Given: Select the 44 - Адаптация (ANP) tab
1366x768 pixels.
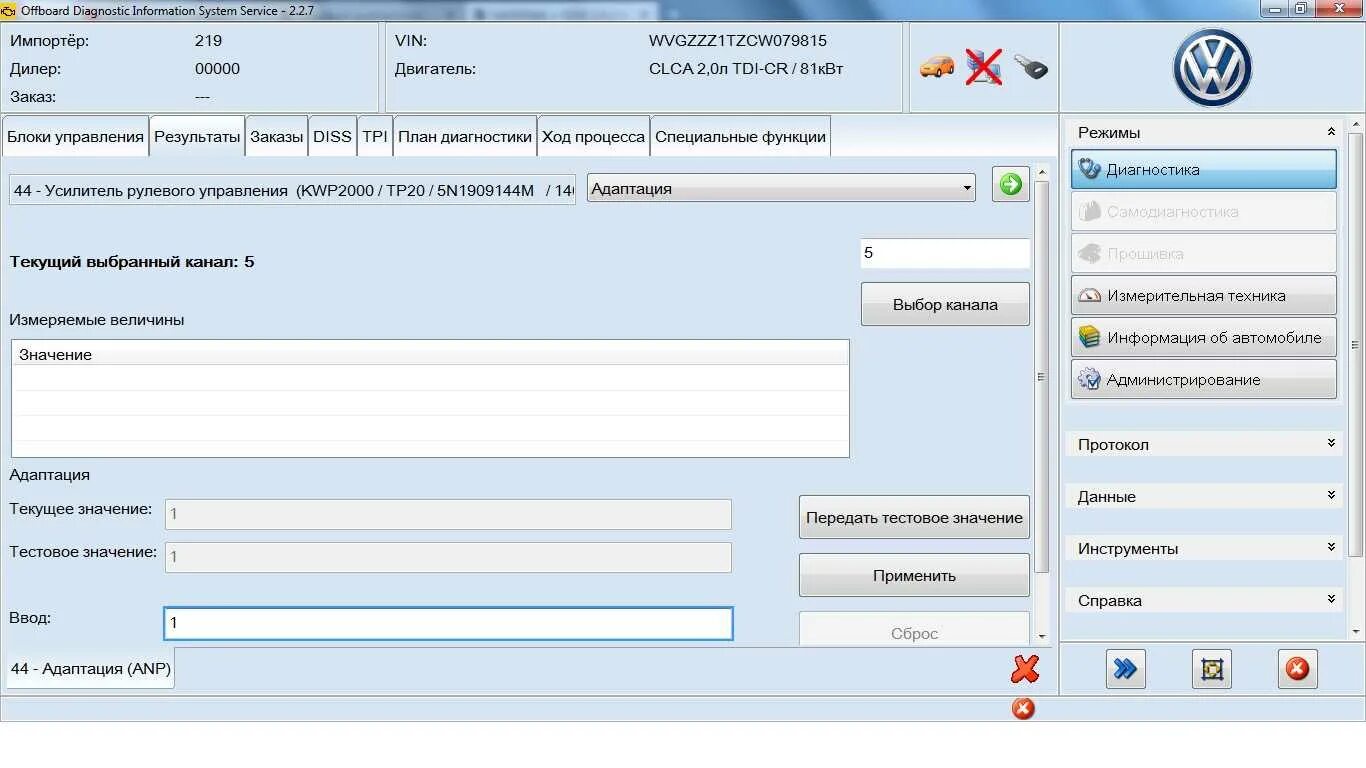Looking at the screenshot, I should (x=90, y=668).
